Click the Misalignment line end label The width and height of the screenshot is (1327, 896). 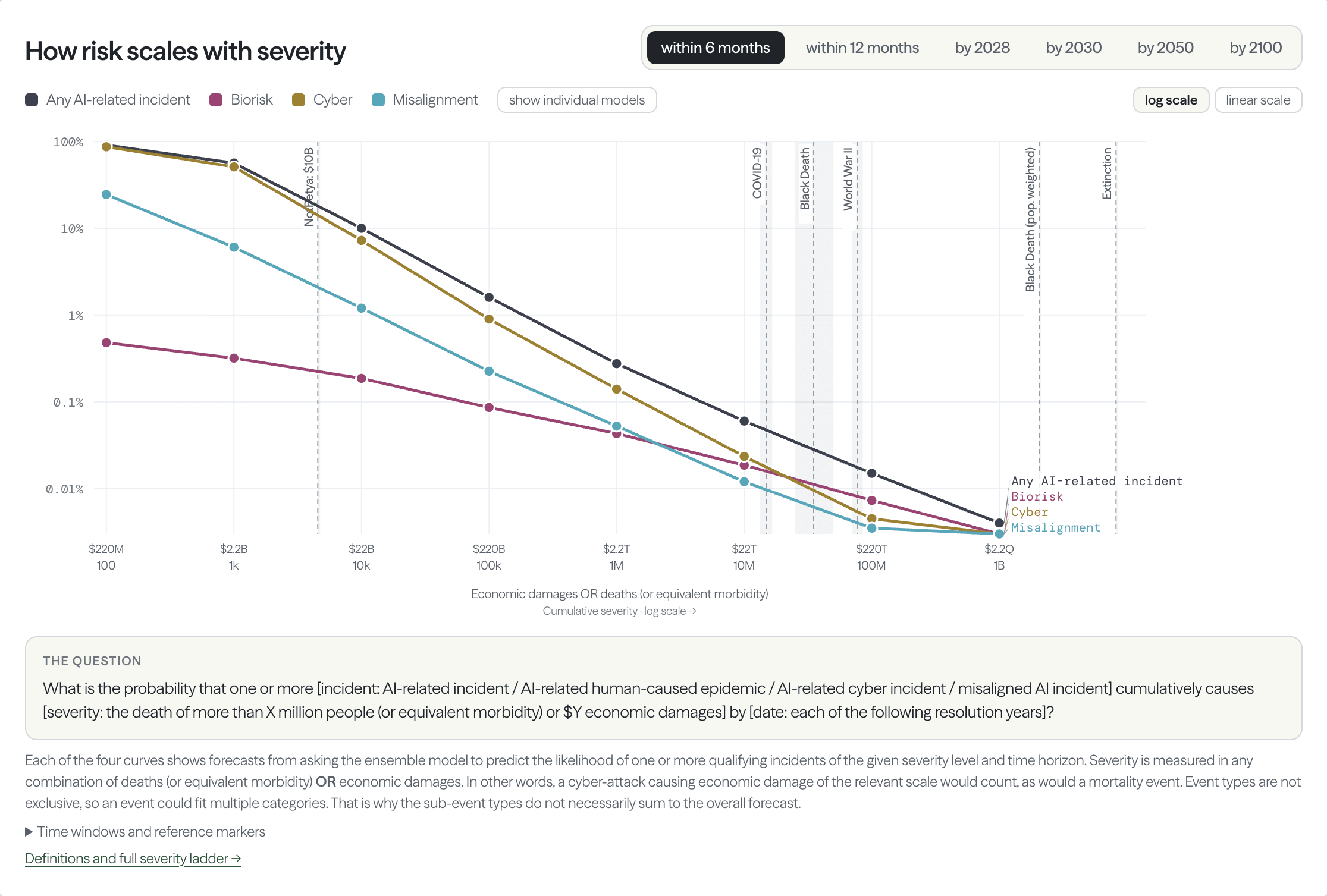1056,527
